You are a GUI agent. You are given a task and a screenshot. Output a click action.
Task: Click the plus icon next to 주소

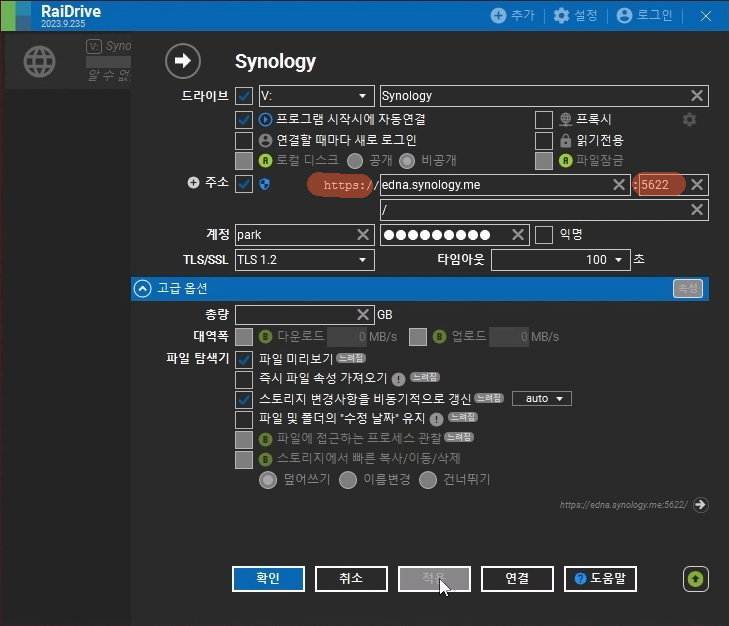(x=193, y=183)
